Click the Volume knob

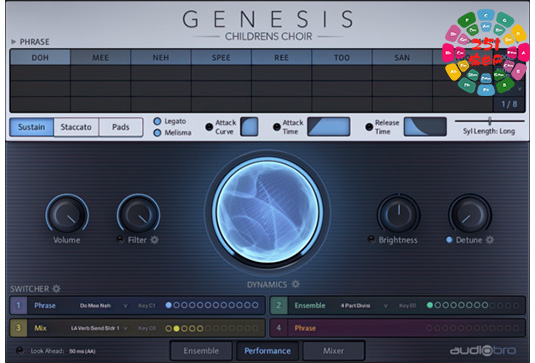[67, 214]
